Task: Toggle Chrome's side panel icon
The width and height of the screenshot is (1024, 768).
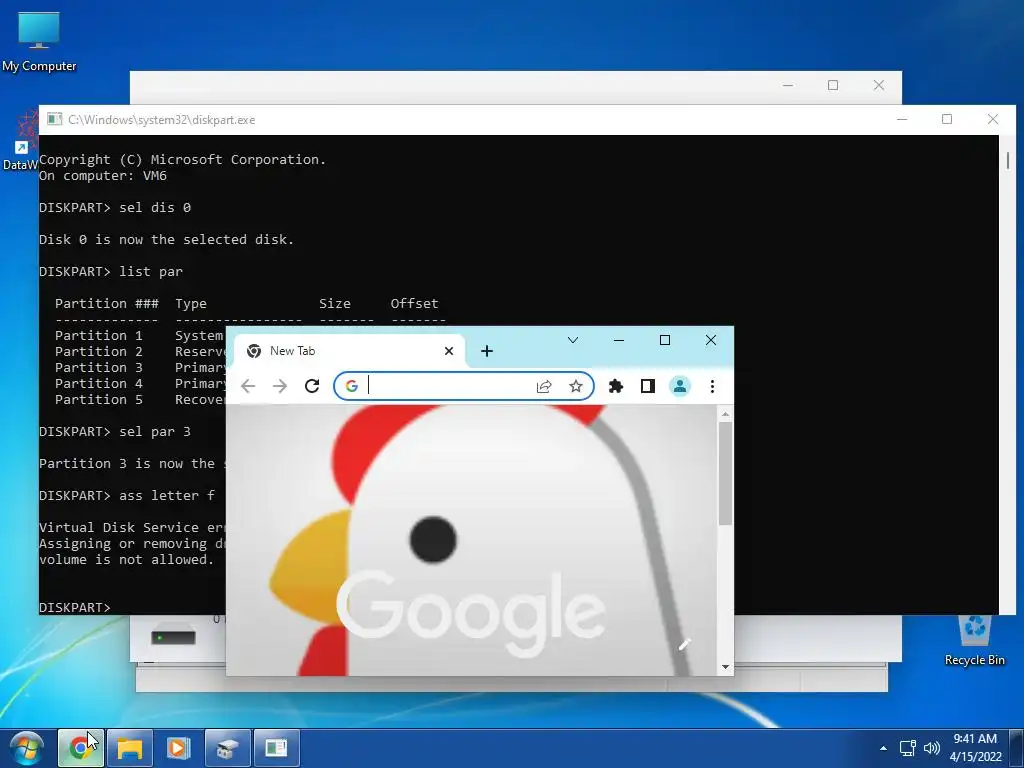Action: (647, 386)
